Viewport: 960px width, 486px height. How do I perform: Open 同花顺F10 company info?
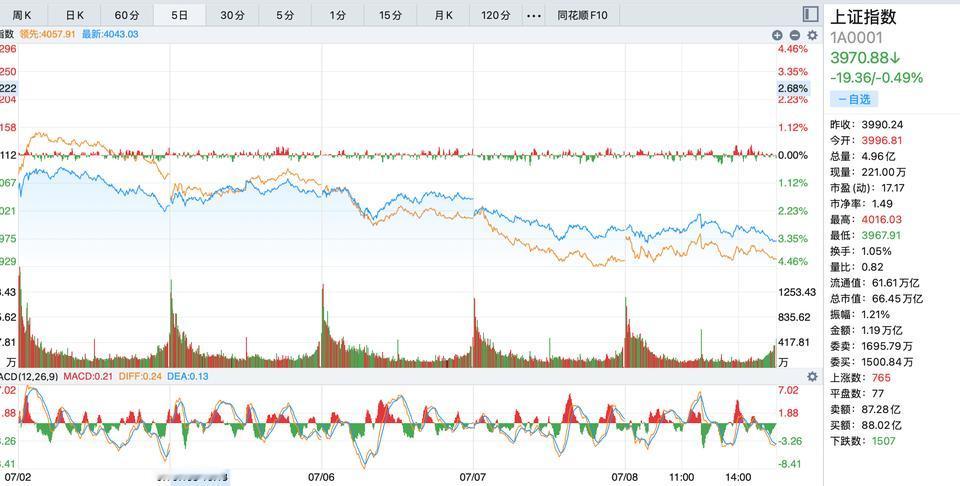click(582, 15)
